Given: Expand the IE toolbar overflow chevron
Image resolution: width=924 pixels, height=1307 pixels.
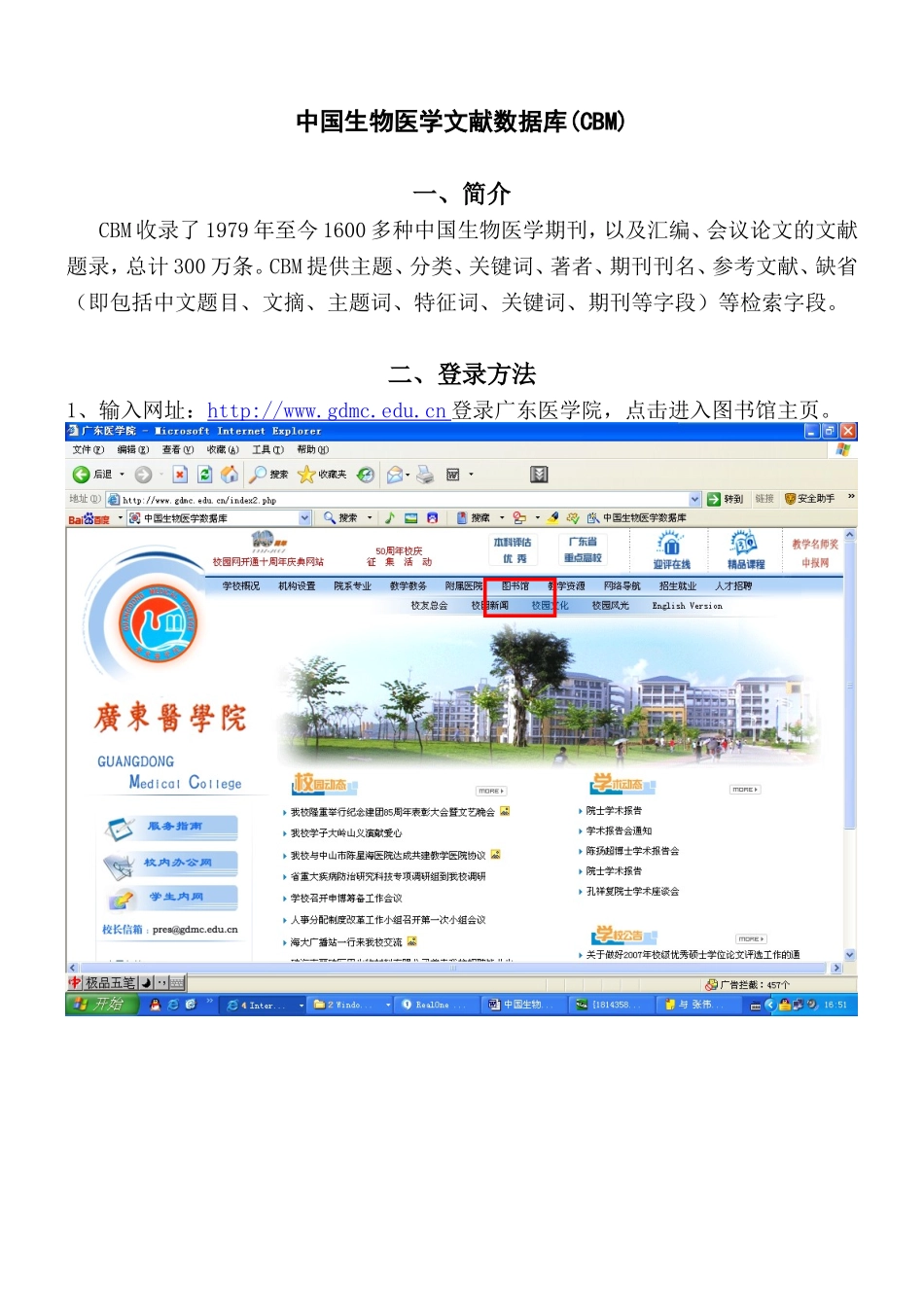Looking at the screenshot, I should (x=851, y=497).
